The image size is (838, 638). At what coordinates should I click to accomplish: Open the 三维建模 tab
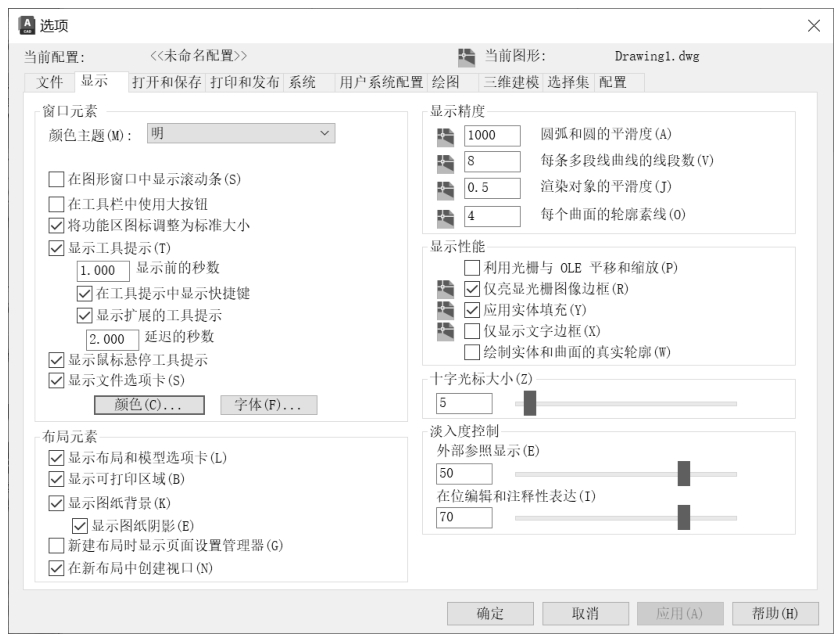pos(511,82)
